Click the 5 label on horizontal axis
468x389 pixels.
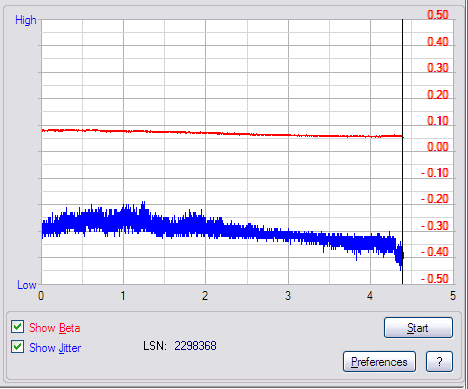pos(453,296)
